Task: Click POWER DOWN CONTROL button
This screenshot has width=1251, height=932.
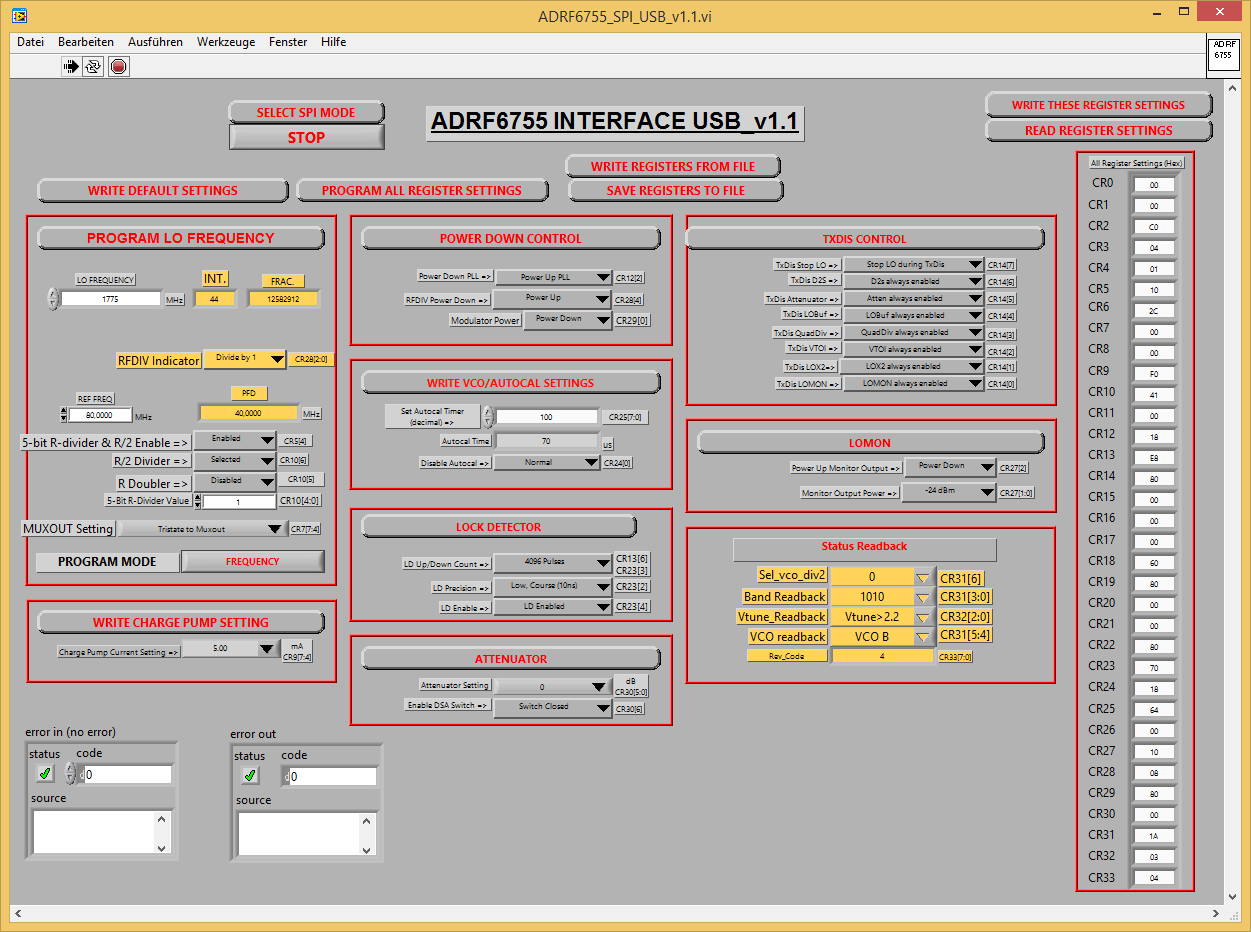Action: (510, 238)
